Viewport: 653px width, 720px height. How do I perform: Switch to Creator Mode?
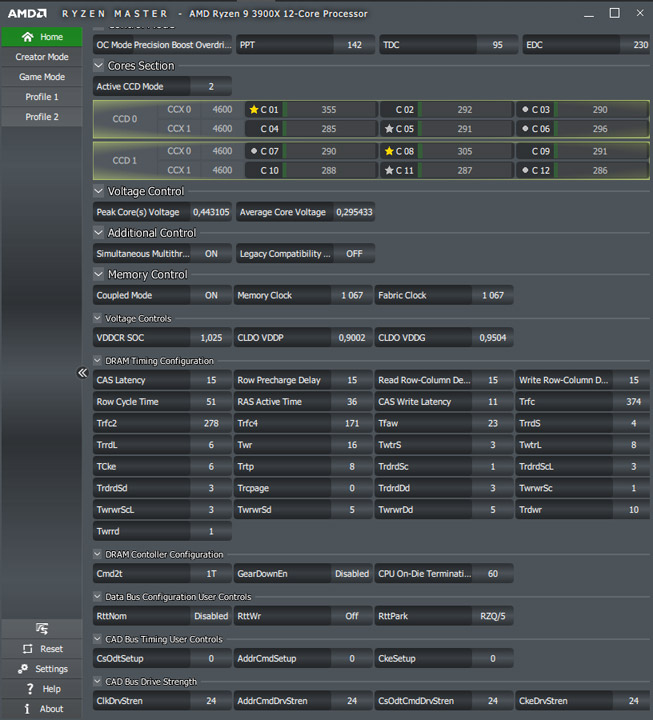tap(42, 57)
